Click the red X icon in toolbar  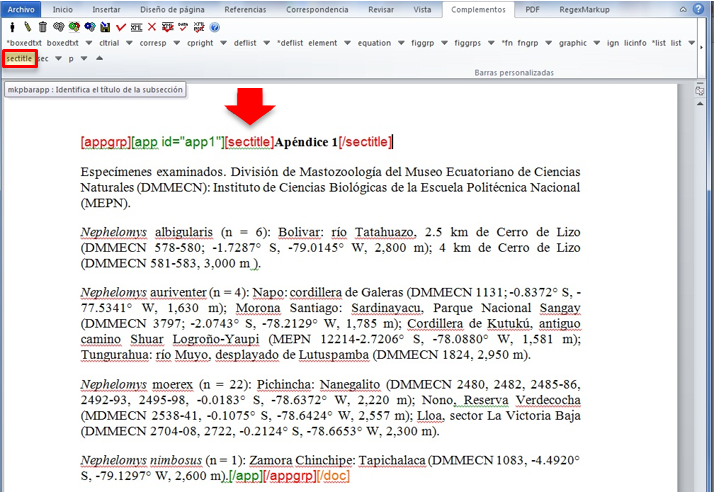point(151,26)
